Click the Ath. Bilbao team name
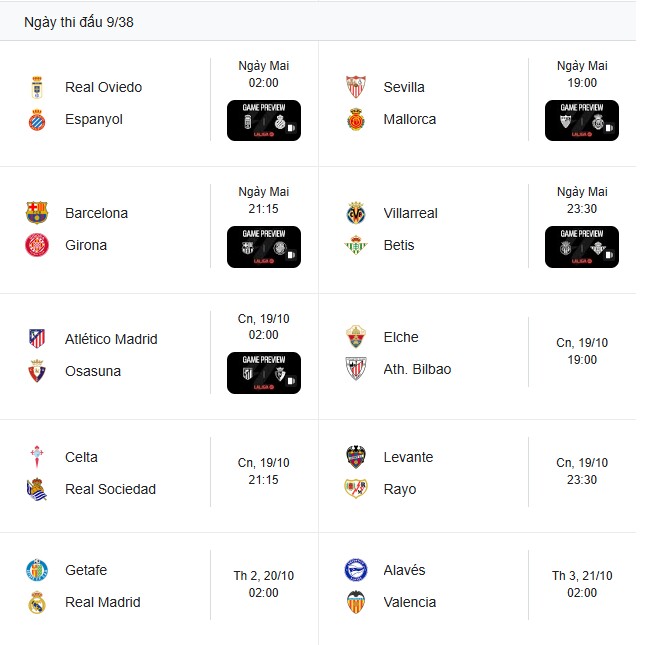Screen dimensions: 648x645 [417, 369]
